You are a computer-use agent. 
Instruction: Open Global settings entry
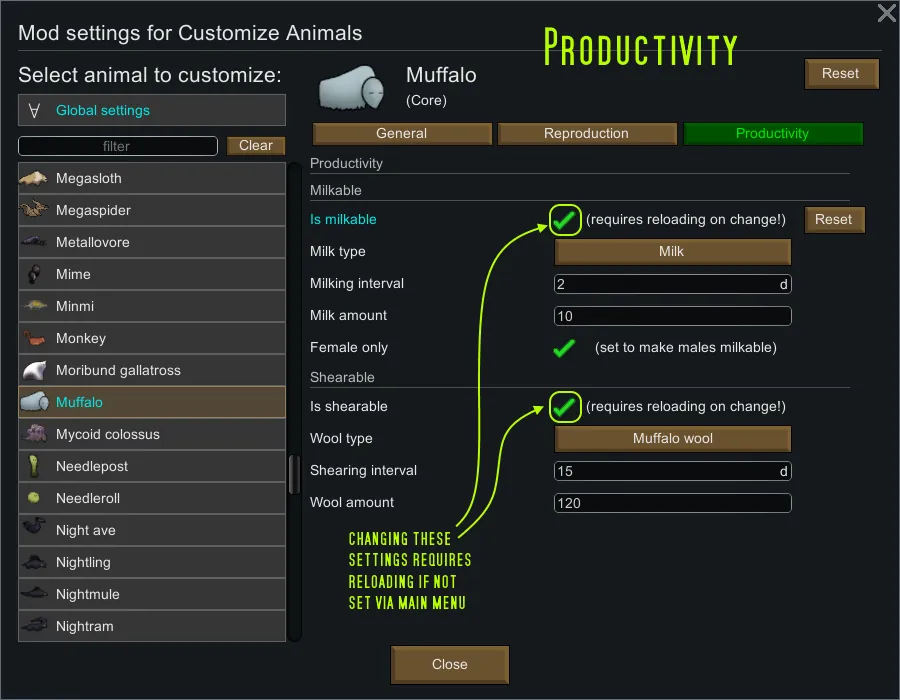152,110
